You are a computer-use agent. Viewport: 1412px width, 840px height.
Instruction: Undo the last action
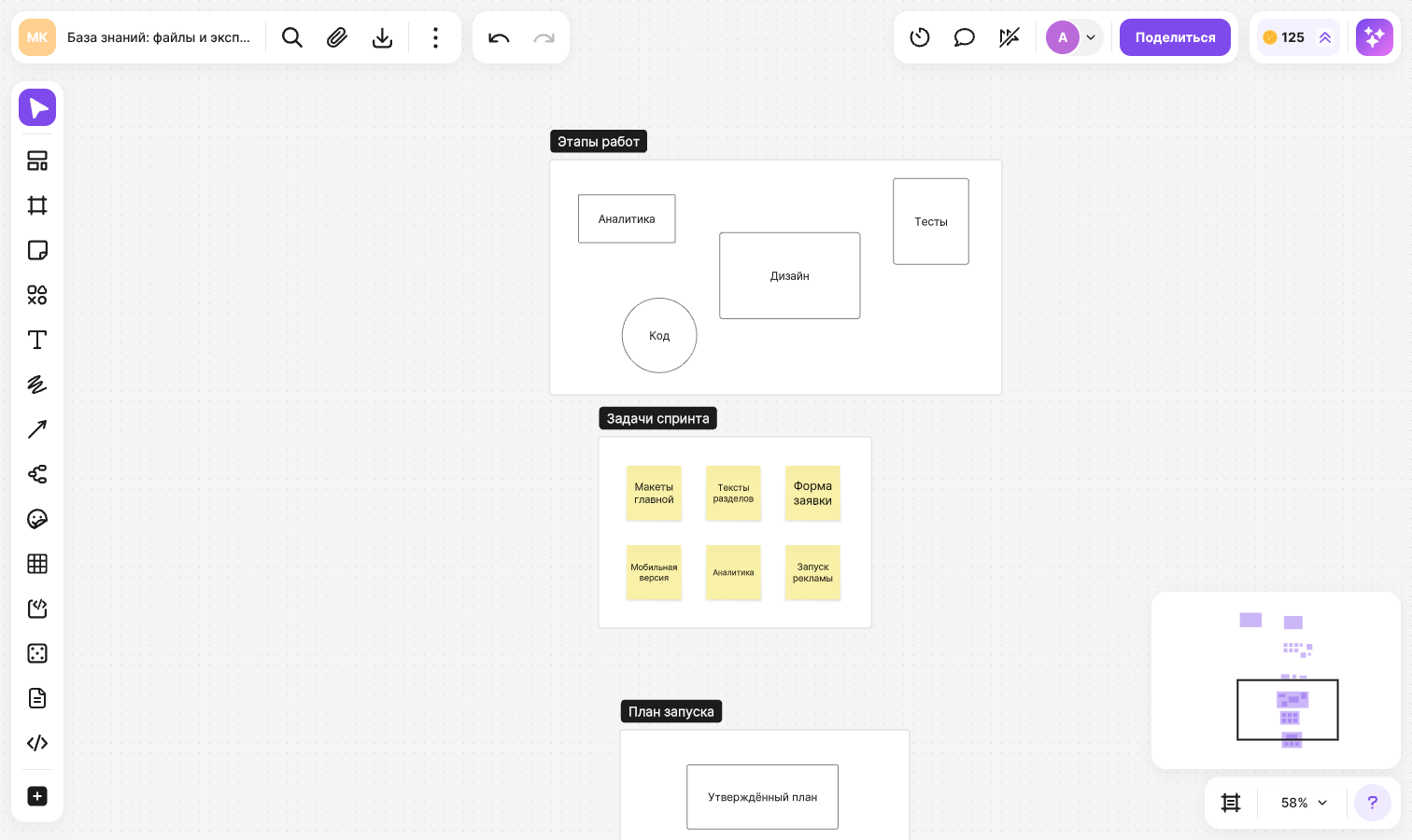(499, 37)
